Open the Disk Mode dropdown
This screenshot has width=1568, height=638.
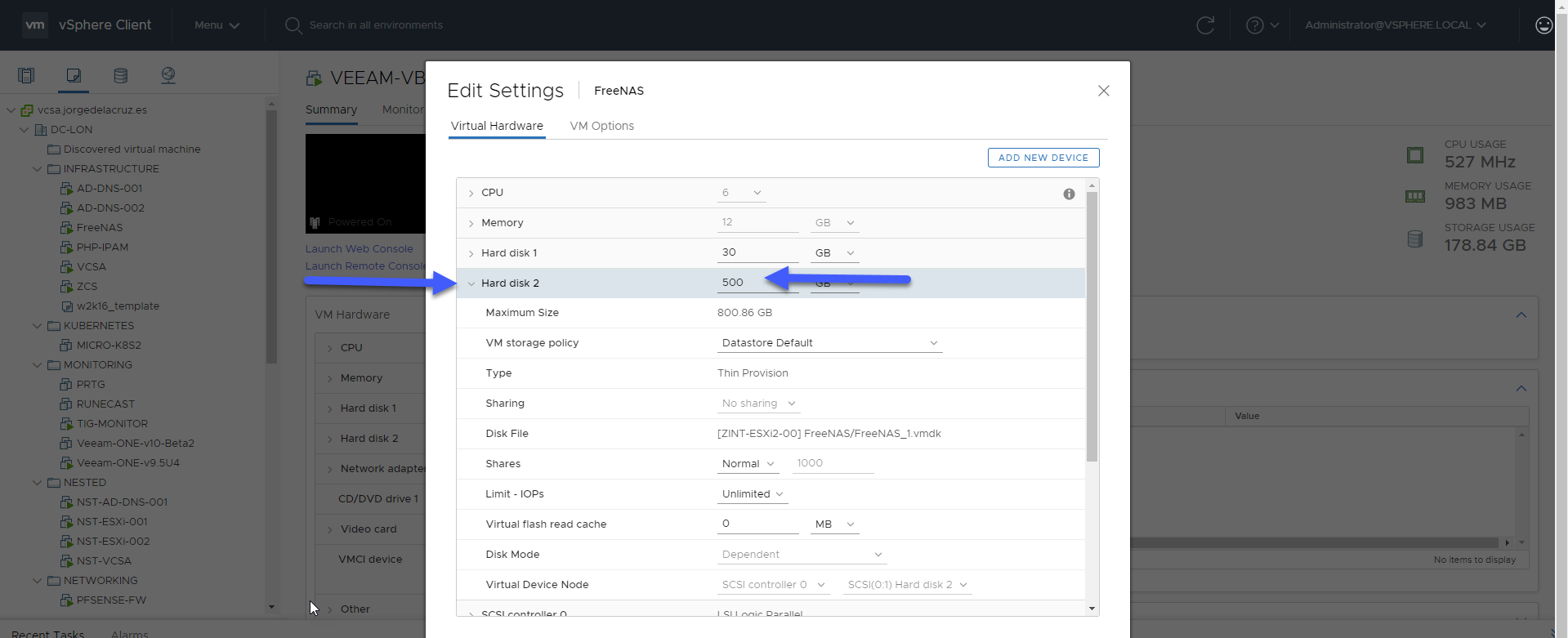pos(802,555)
